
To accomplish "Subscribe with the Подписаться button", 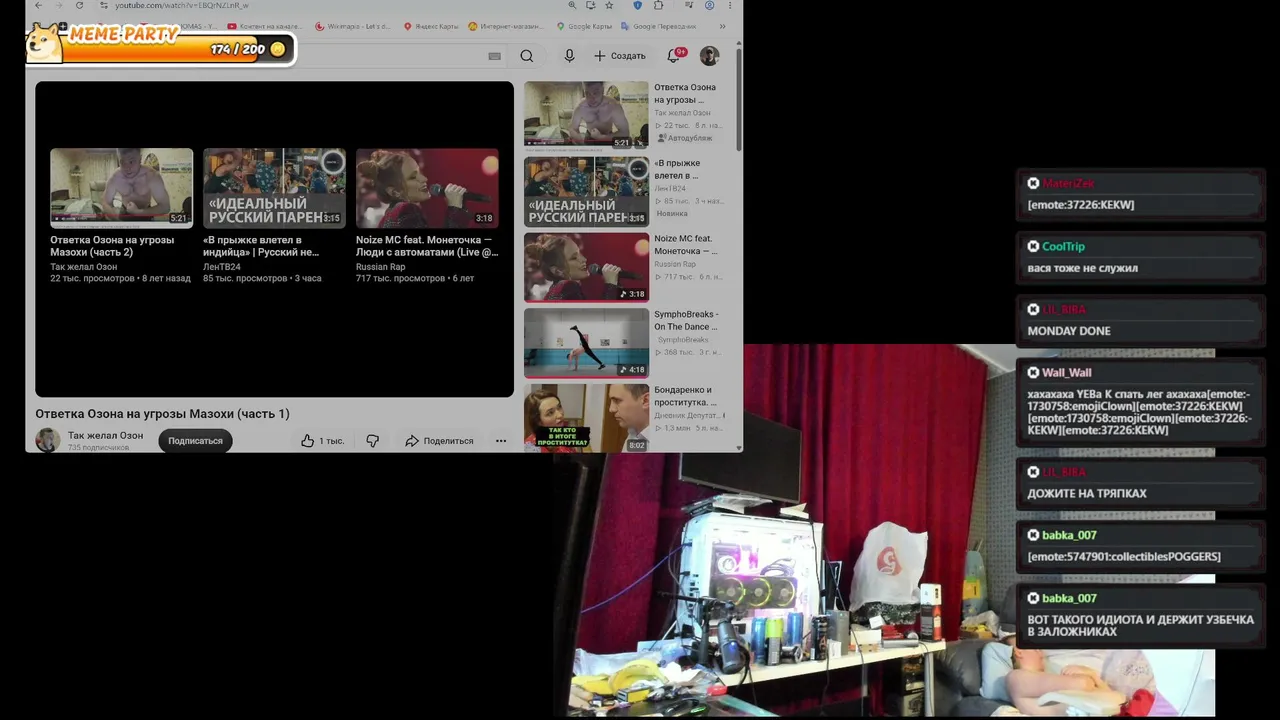I will tap(195, 441).
